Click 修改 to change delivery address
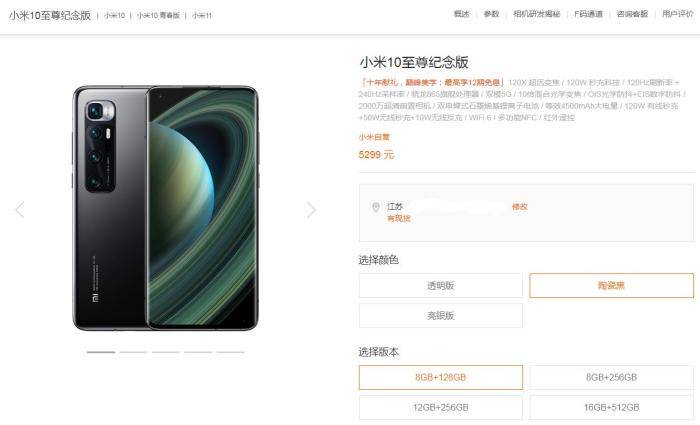This screenshot has width=700, height=425. pos(520,207)
